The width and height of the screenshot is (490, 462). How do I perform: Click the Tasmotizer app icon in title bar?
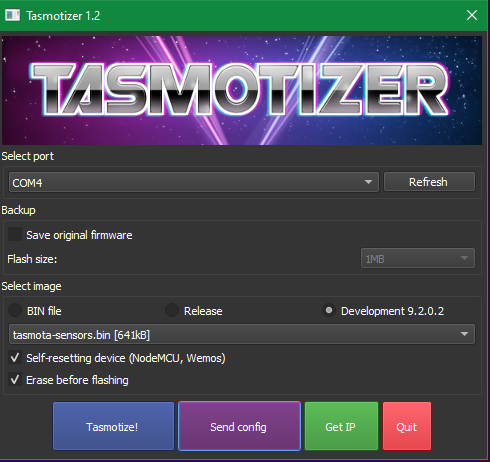click(13, 15)
